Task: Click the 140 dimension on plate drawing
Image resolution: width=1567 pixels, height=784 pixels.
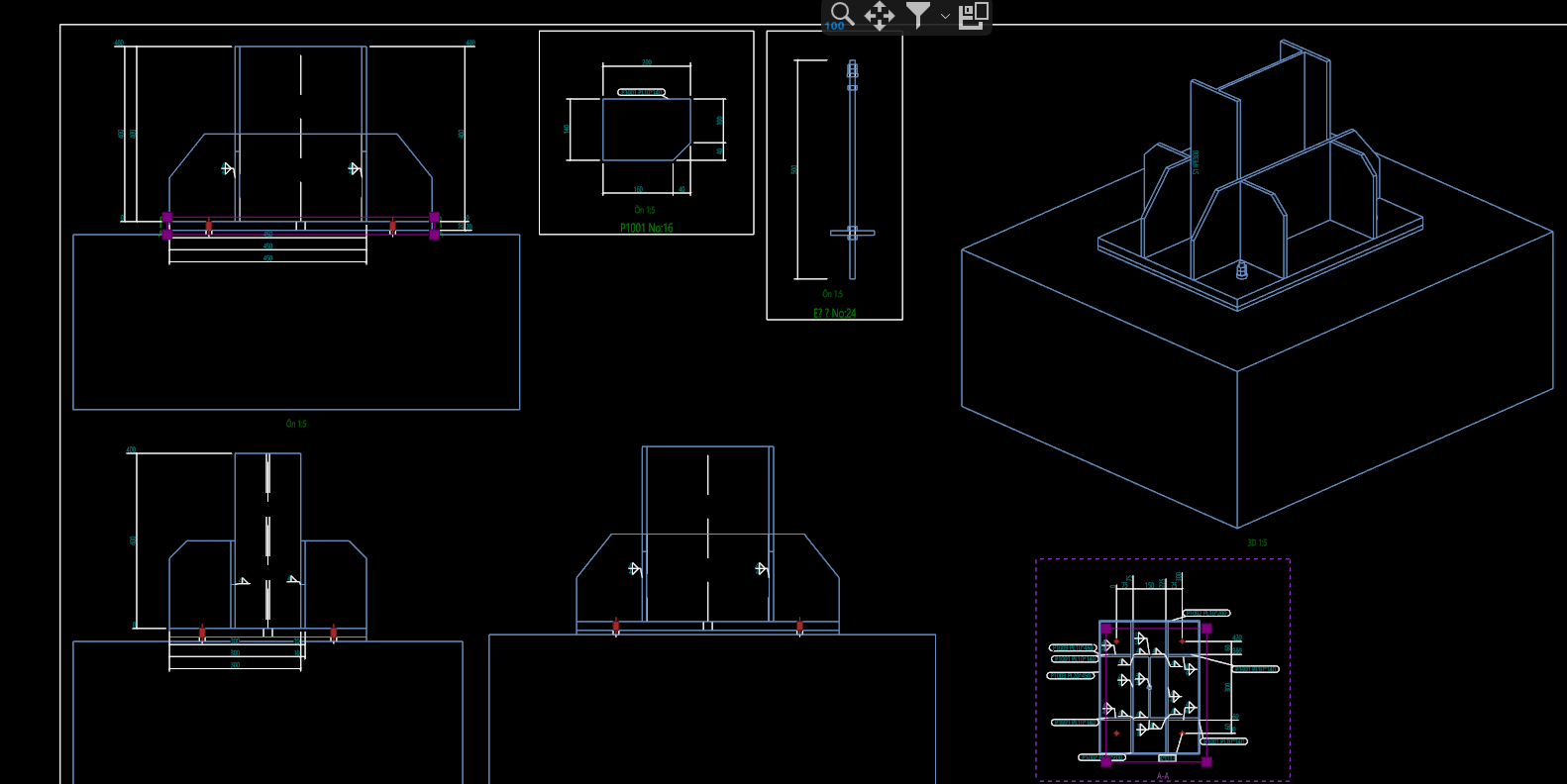Action: tap(567, 129)
